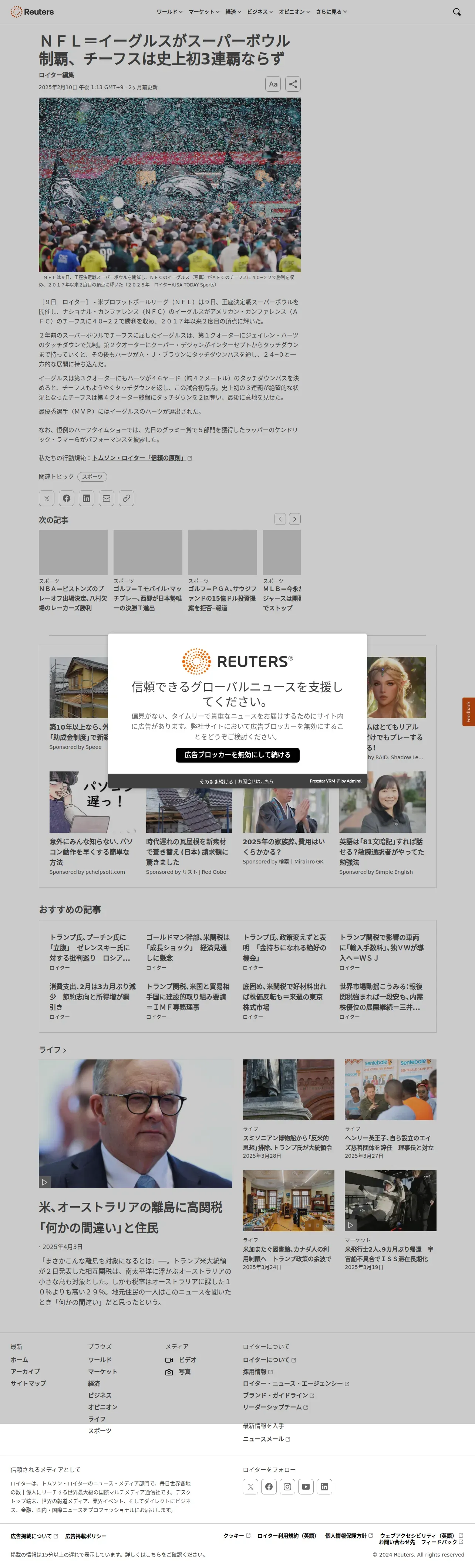Go to previous article in 次の記事 carousel

tap(280, 519)
